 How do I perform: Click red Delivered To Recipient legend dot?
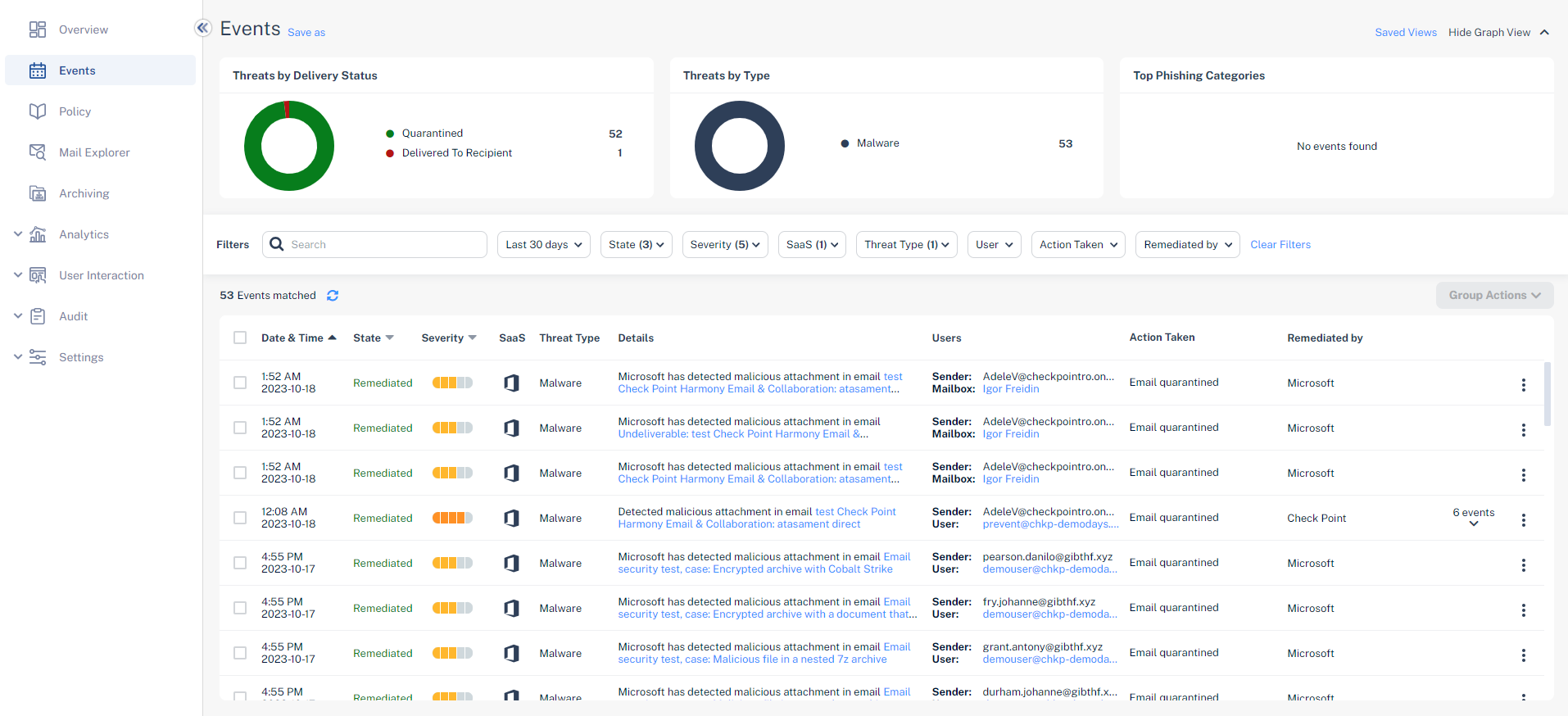pos(390,153)
